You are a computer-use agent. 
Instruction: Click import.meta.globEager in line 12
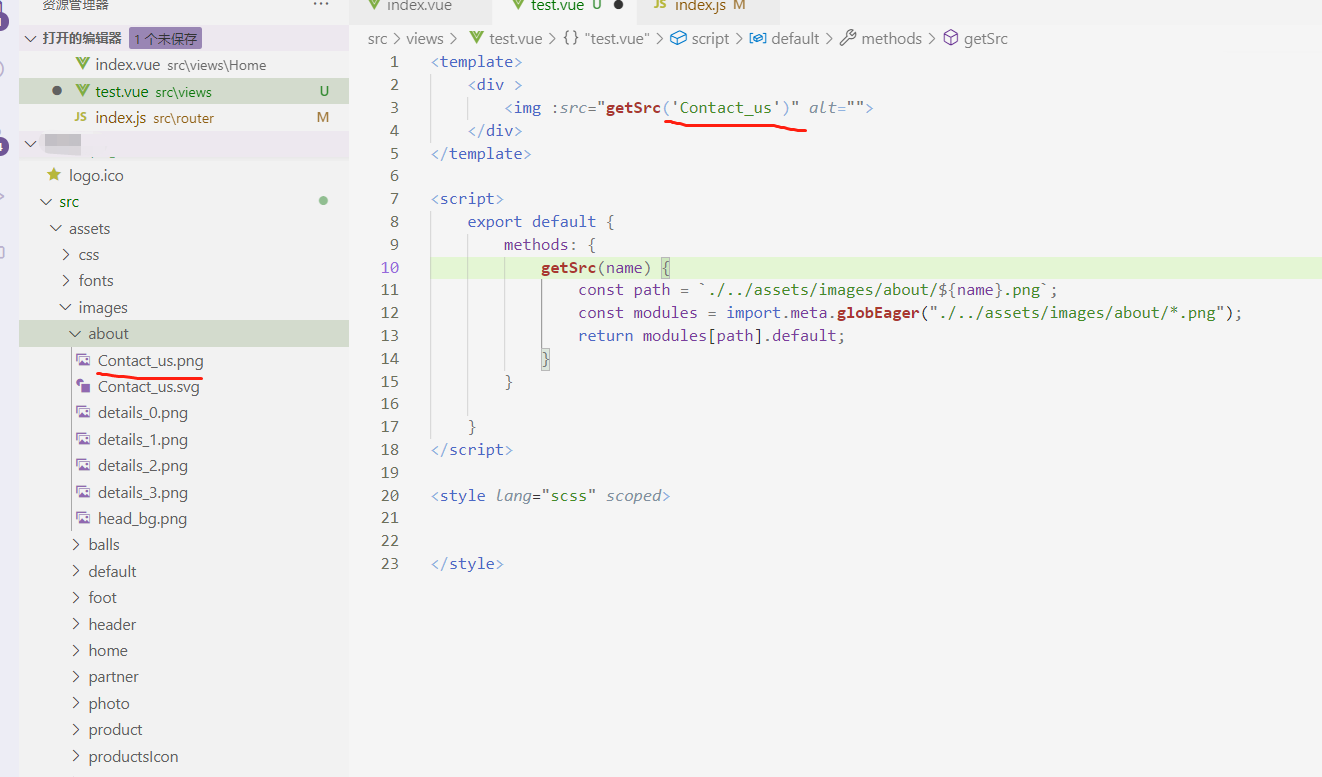823,312
